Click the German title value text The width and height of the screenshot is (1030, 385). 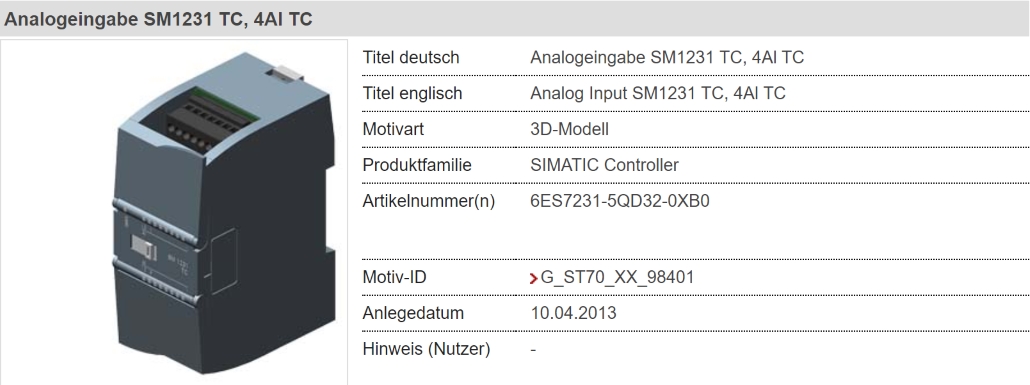(x=667, y=58)
